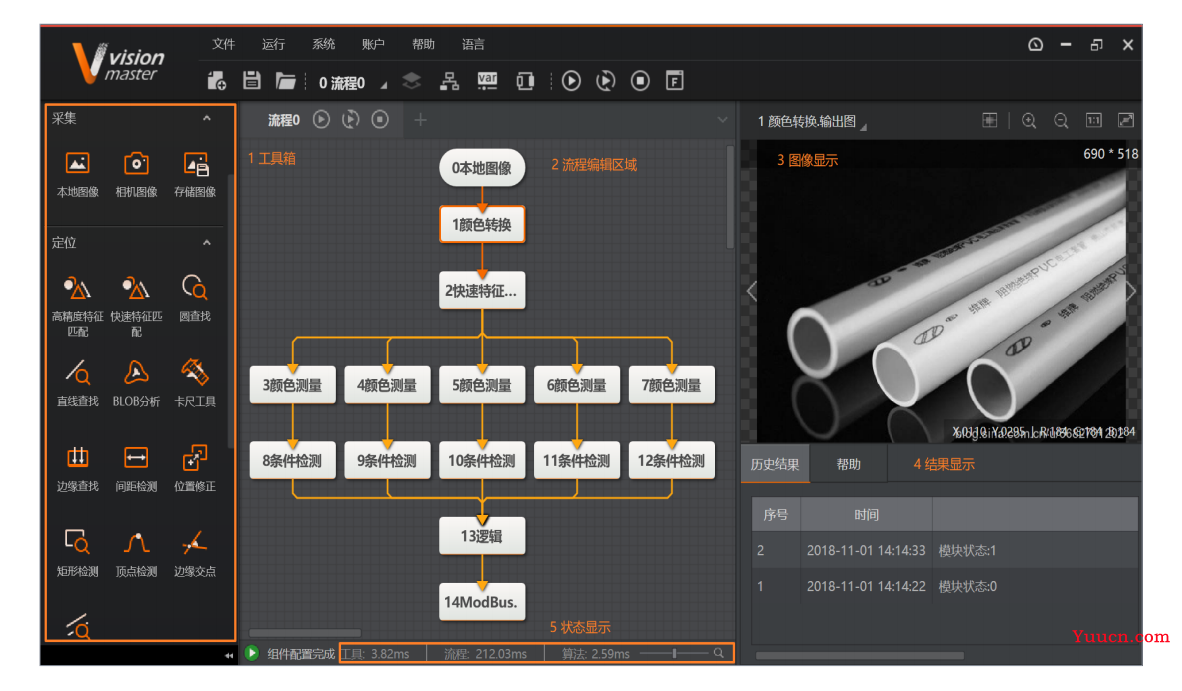Select the 14ModBus flow node
Image resolution: width=1182 pixels, height=691 pixels.
click(x=482, y=602)
